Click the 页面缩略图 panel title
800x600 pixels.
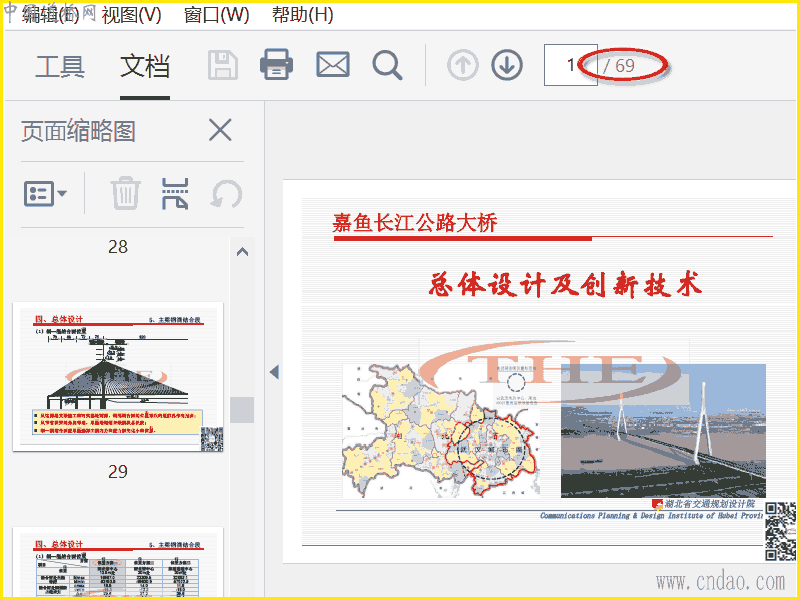coord(78,131)
